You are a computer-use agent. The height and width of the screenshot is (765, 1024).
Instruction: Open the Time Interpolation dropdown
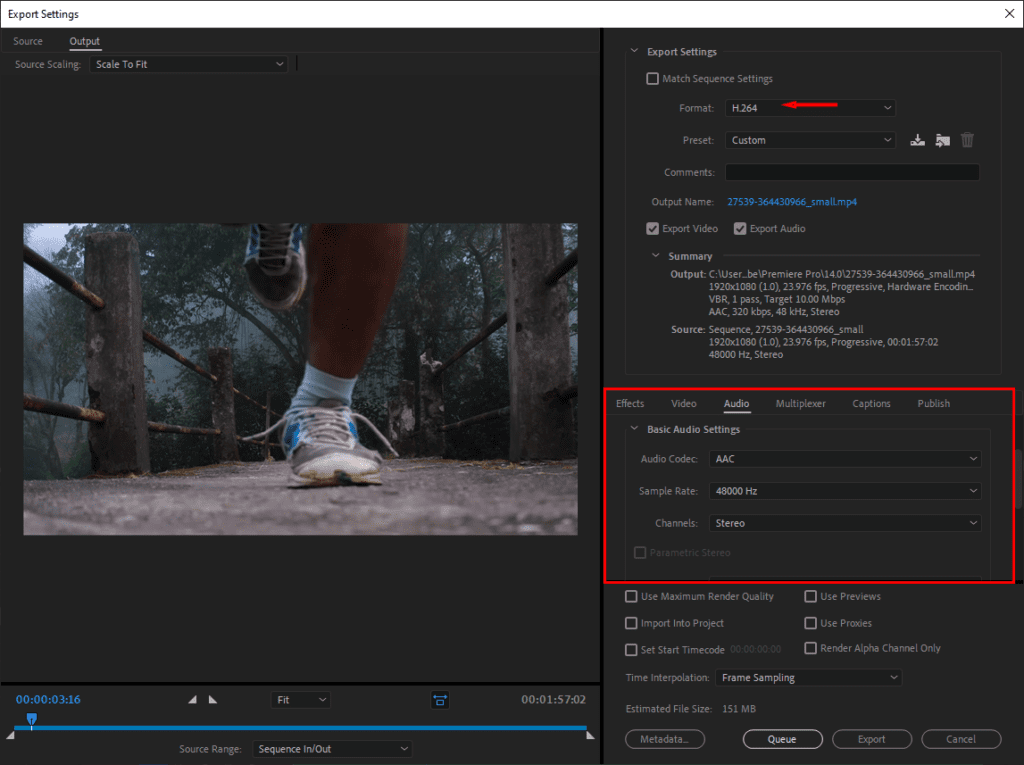pos(808,677)
